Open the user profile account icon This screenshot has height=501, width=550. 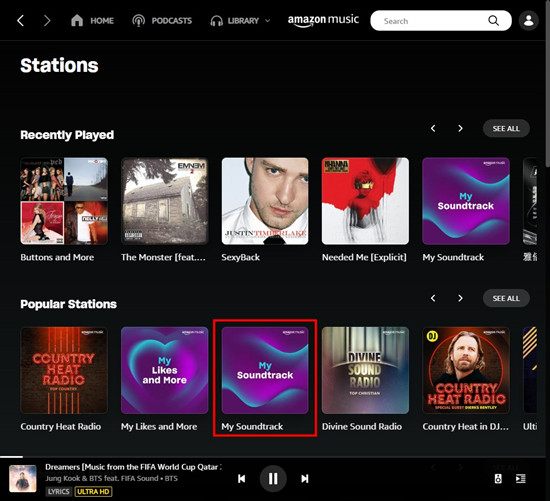point(529,21)
